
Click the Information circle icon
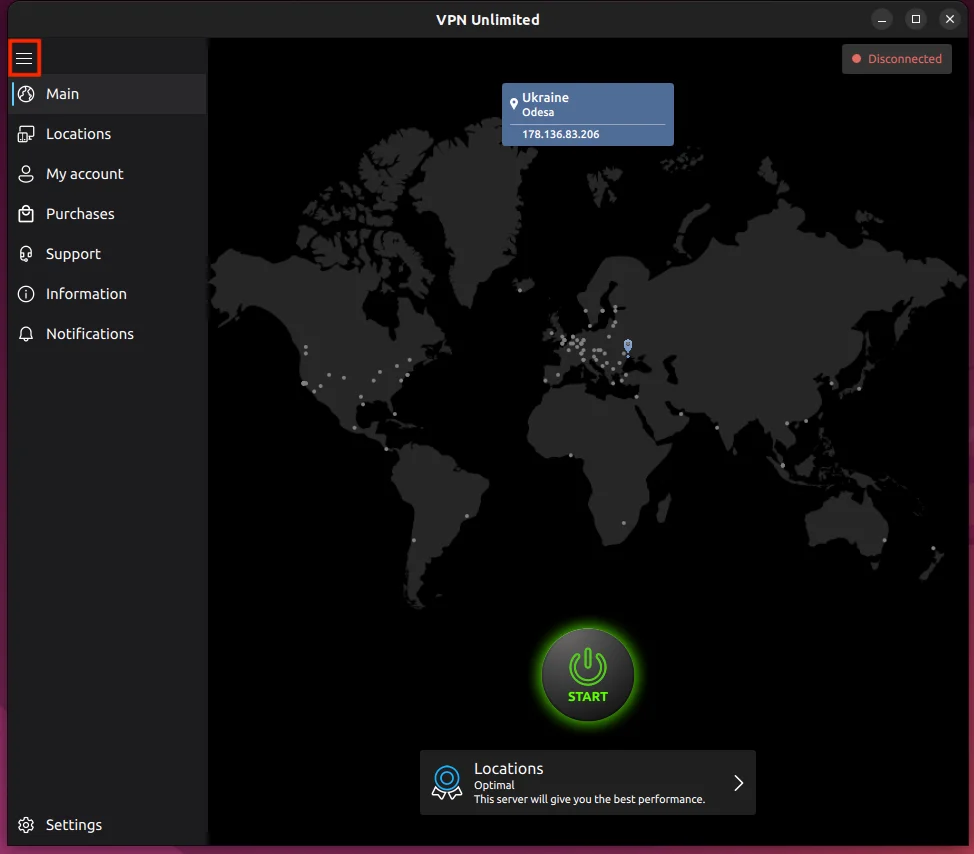[x=27, y=294]
